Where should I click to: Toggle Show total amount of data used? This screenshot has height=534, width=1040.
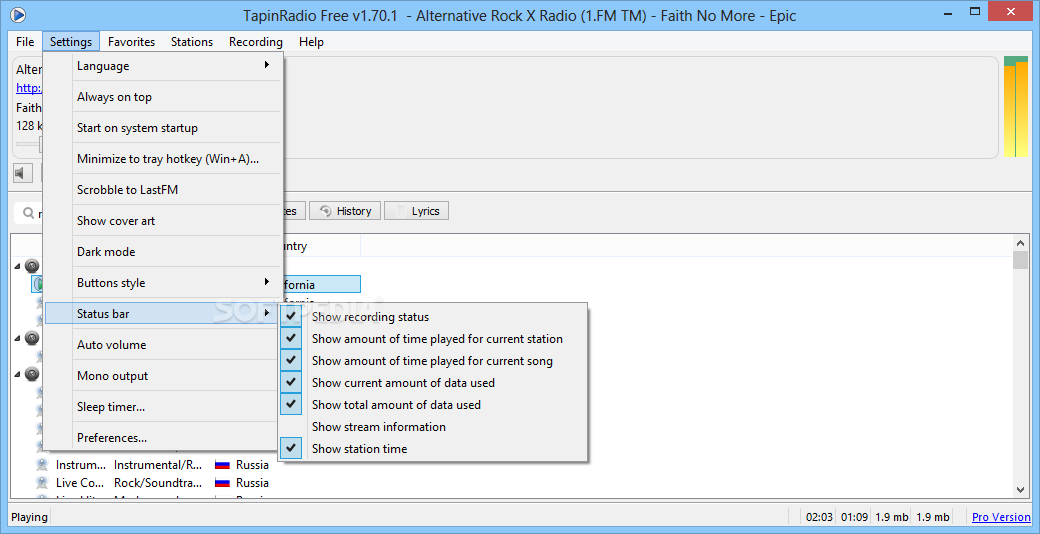(433, 405)
